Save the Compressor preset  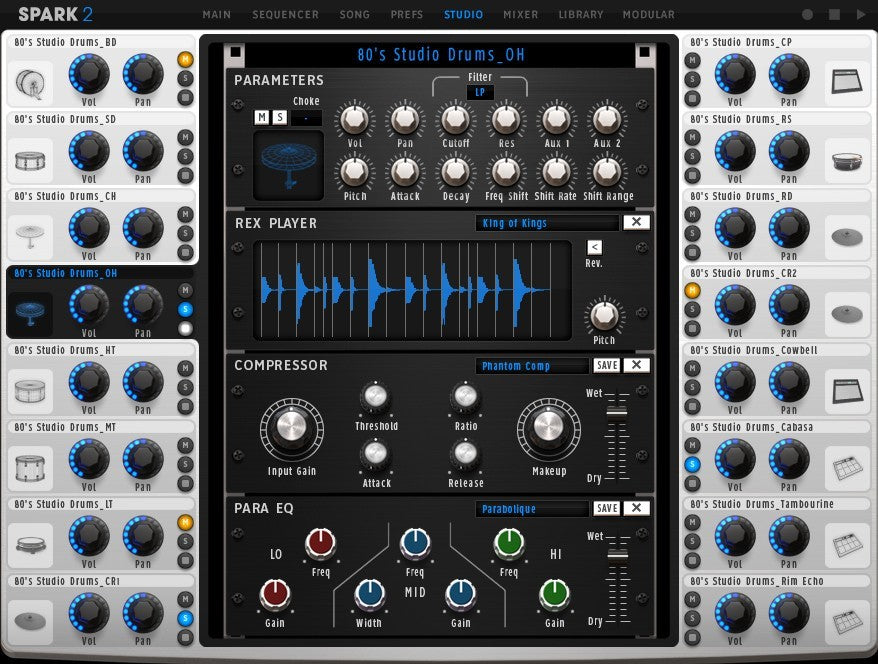[607, 365]
